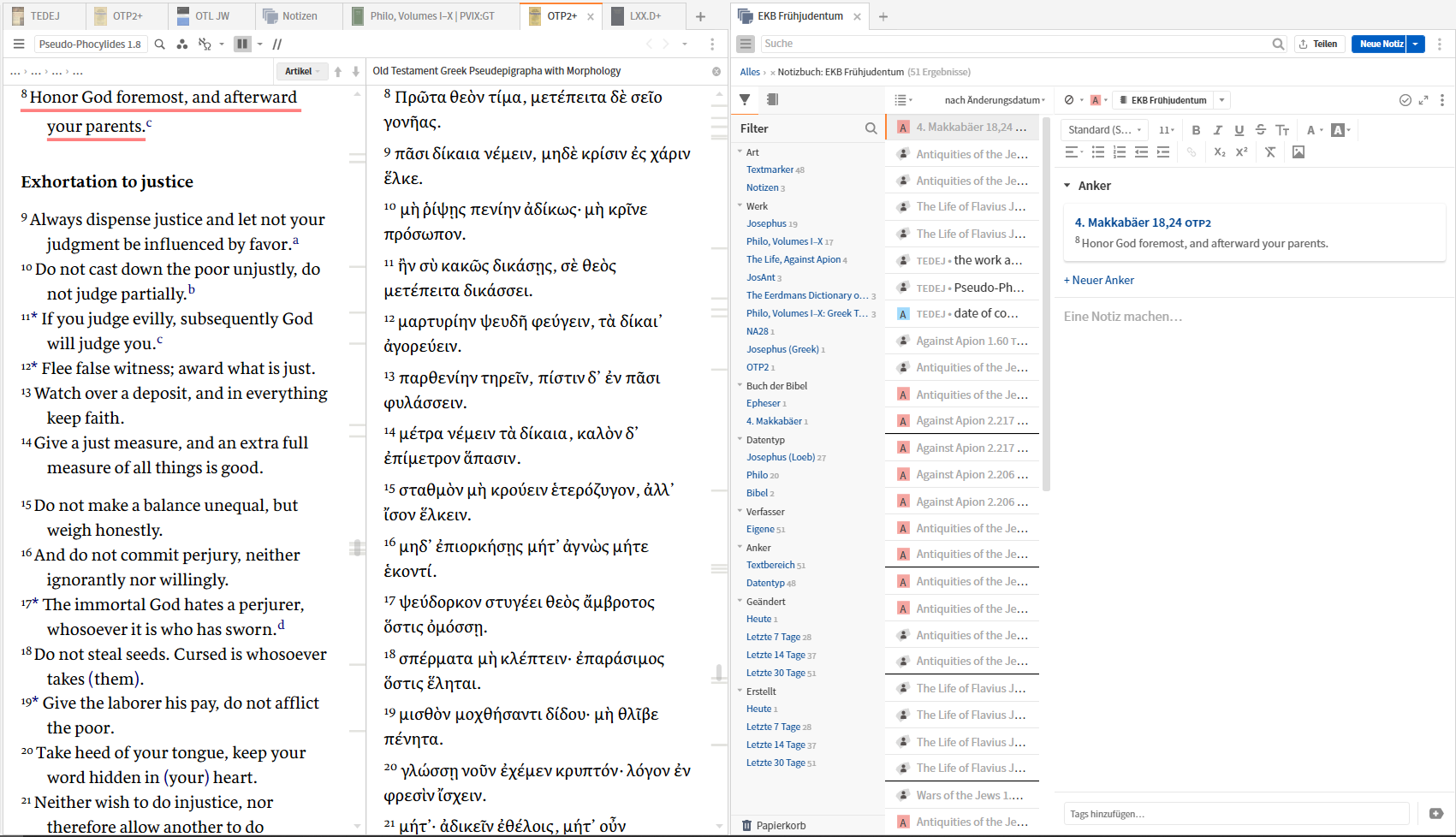Open the Artikel navigation dropdown
Image resolution: width=1456 pixels, height=837 pixels.
[x=302, y=72]
